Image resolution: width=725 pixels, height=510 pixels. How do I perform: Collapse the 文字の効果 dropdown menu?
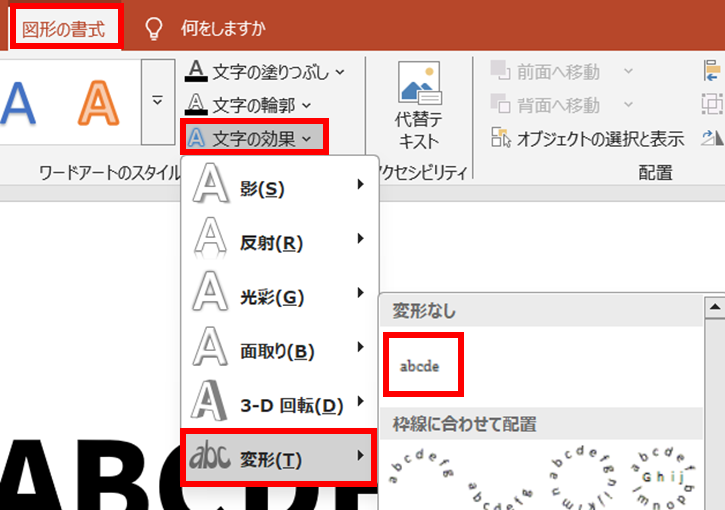pos(253,137)
